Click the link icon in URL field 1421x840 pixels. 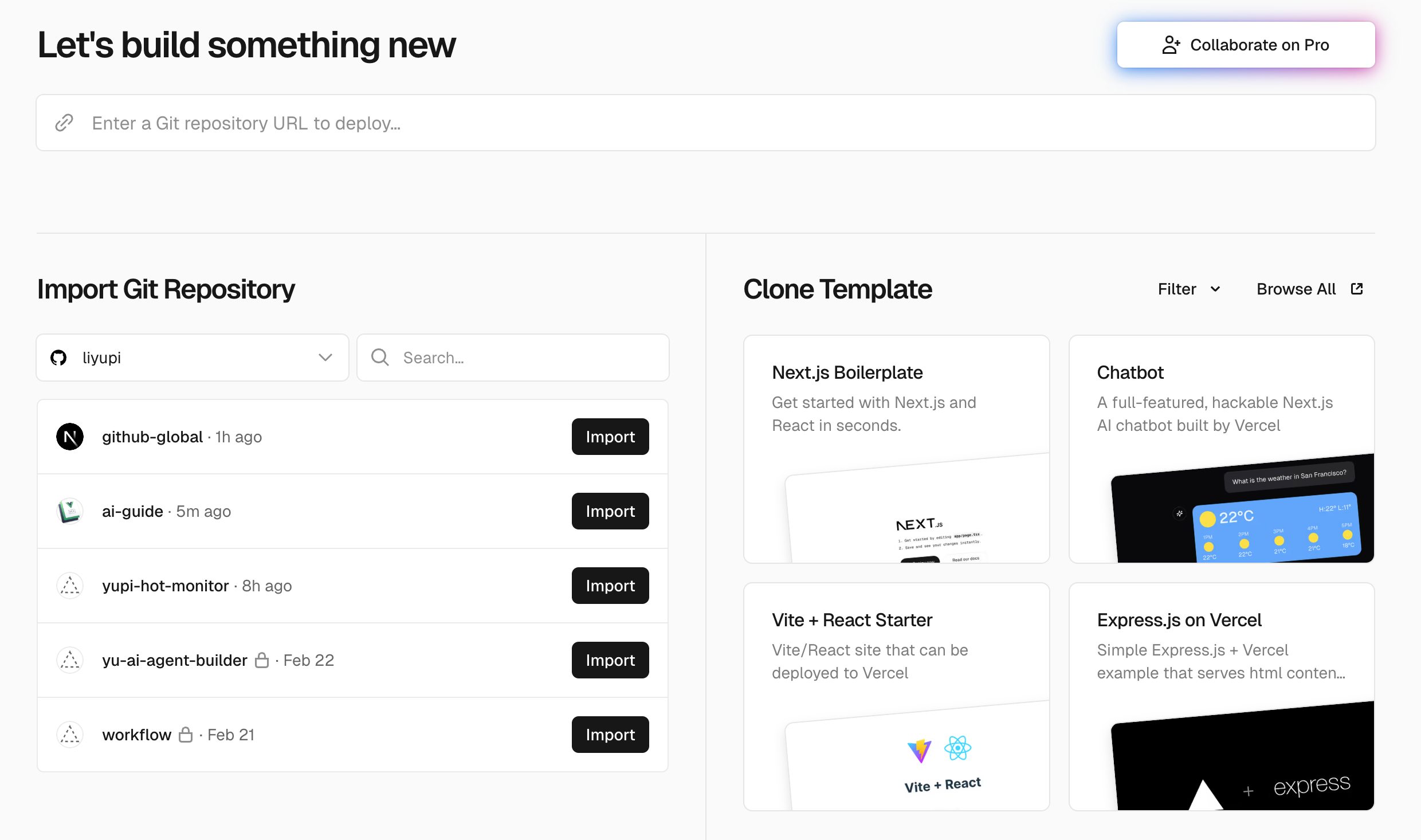[64, 123]
